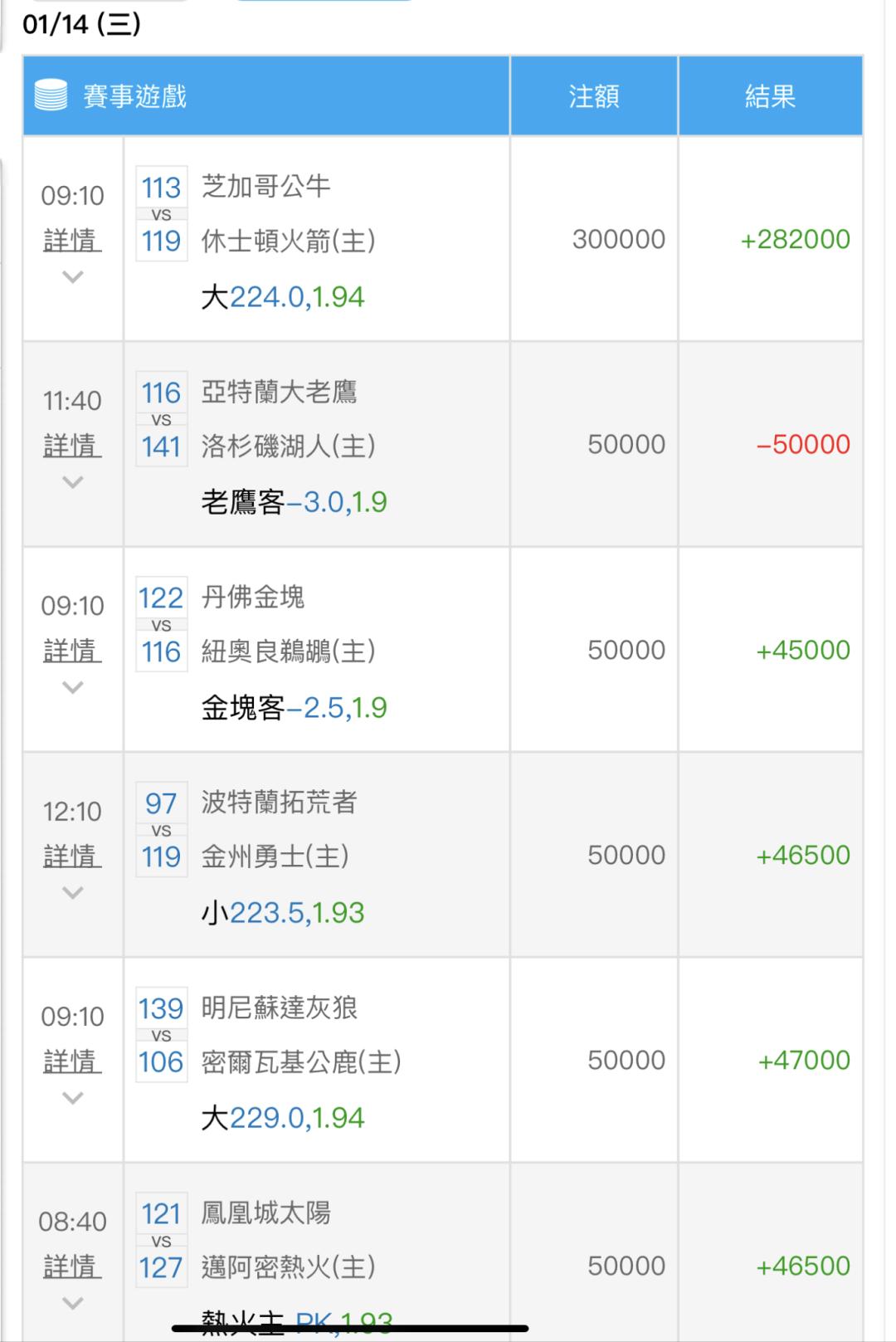896x1342 pixels.
Task: Click the 結果 column header
Action: click(x=770, y=96)
